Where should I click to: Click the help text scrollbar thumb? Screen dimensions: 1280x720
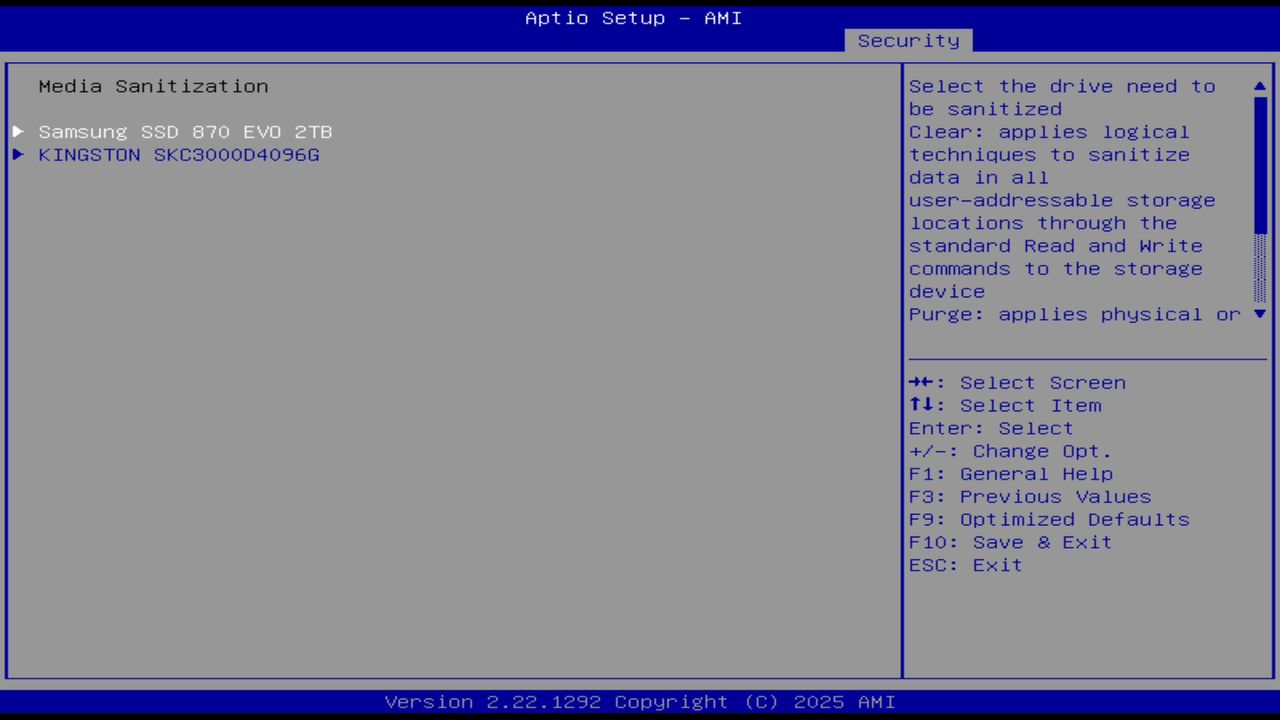[1260, 165]
